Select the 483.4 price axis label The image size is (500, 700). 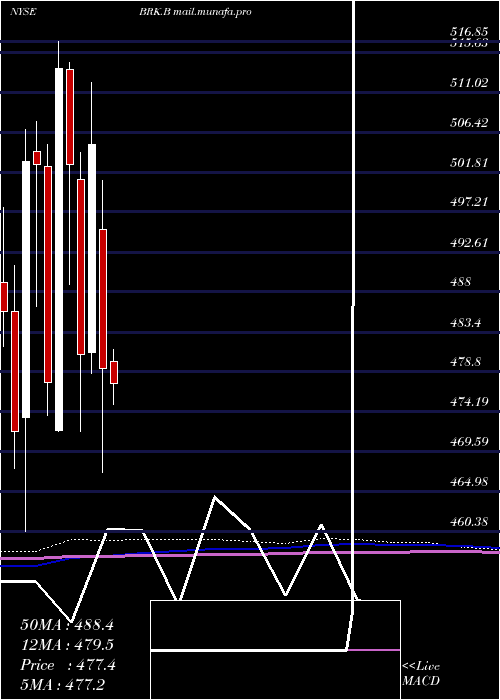pos(465,322)
